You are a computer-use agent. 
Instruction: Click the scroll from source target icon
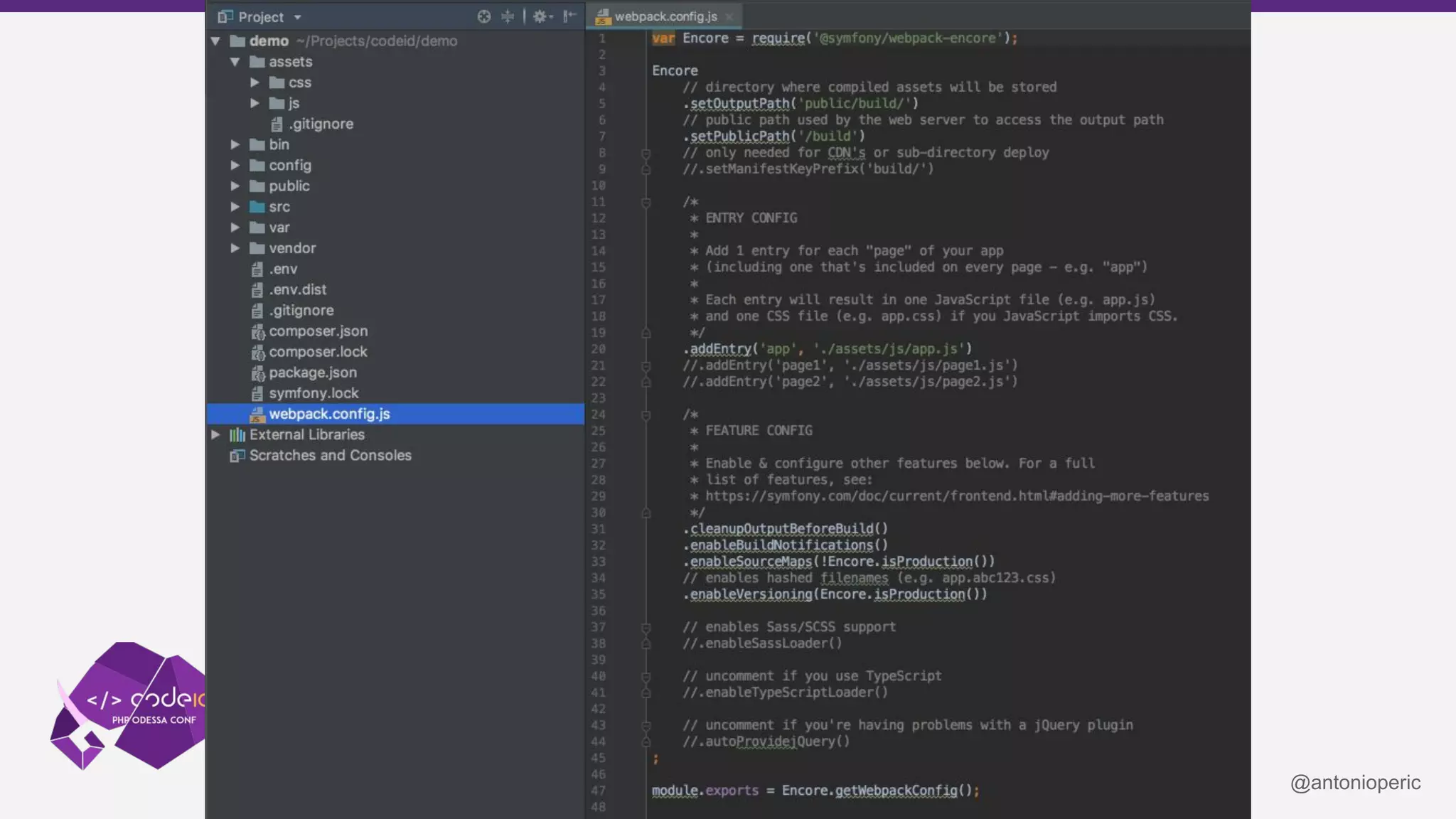point(483,16)
